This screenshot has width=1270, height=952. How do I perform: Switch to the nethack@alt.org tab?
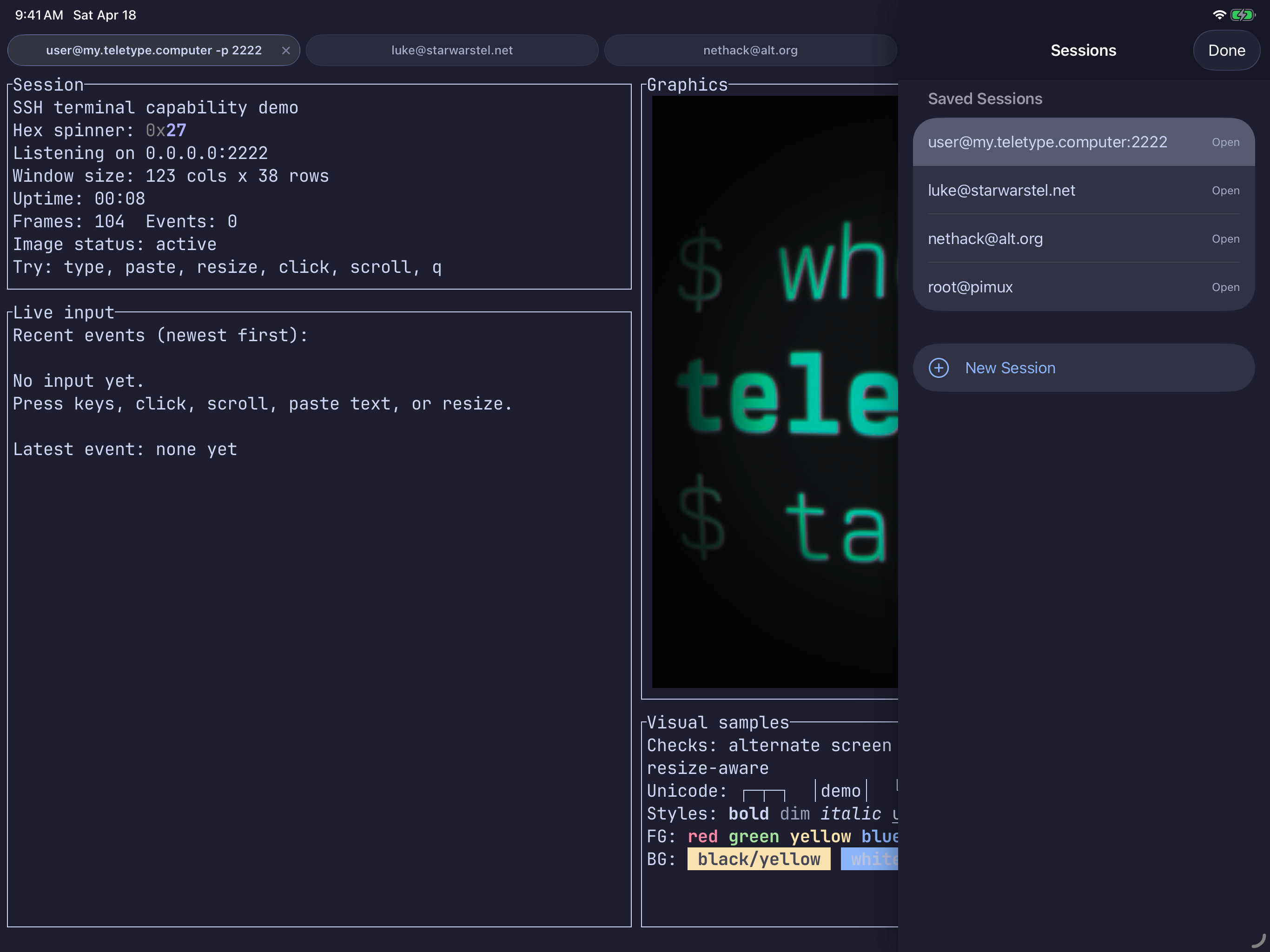pyautogui.click(x=750, y=51)
